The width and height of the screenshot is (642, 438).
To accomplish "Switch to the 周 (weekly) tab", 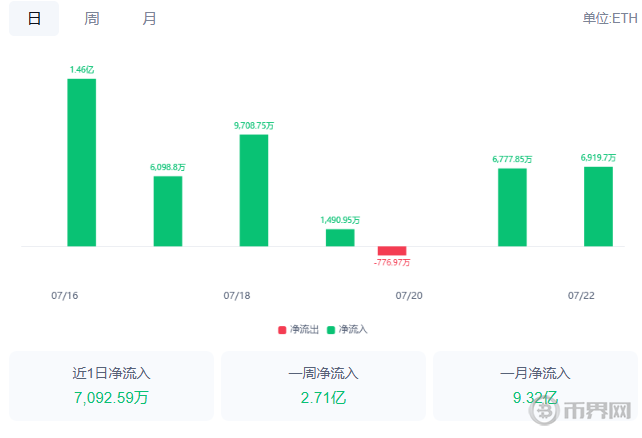I will [x=92, y=18].
